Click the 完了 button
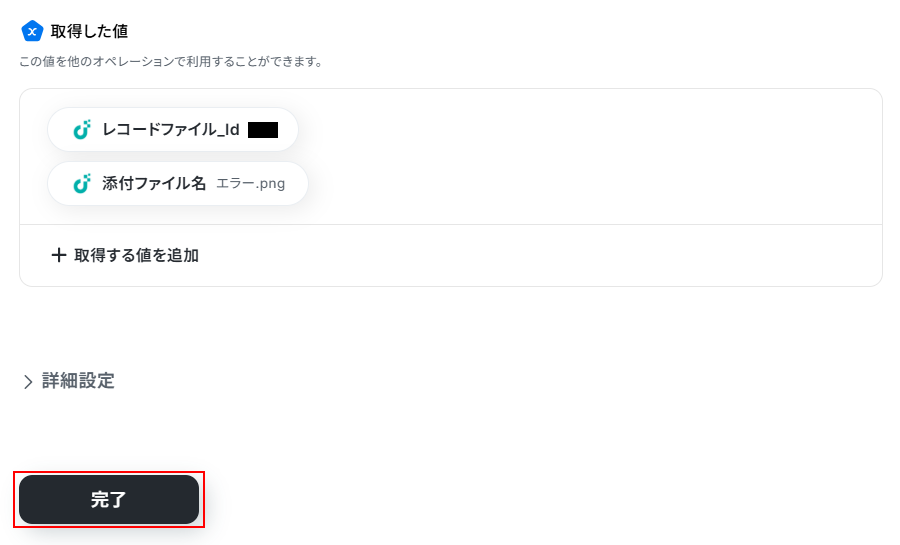 tap(109, 499)
